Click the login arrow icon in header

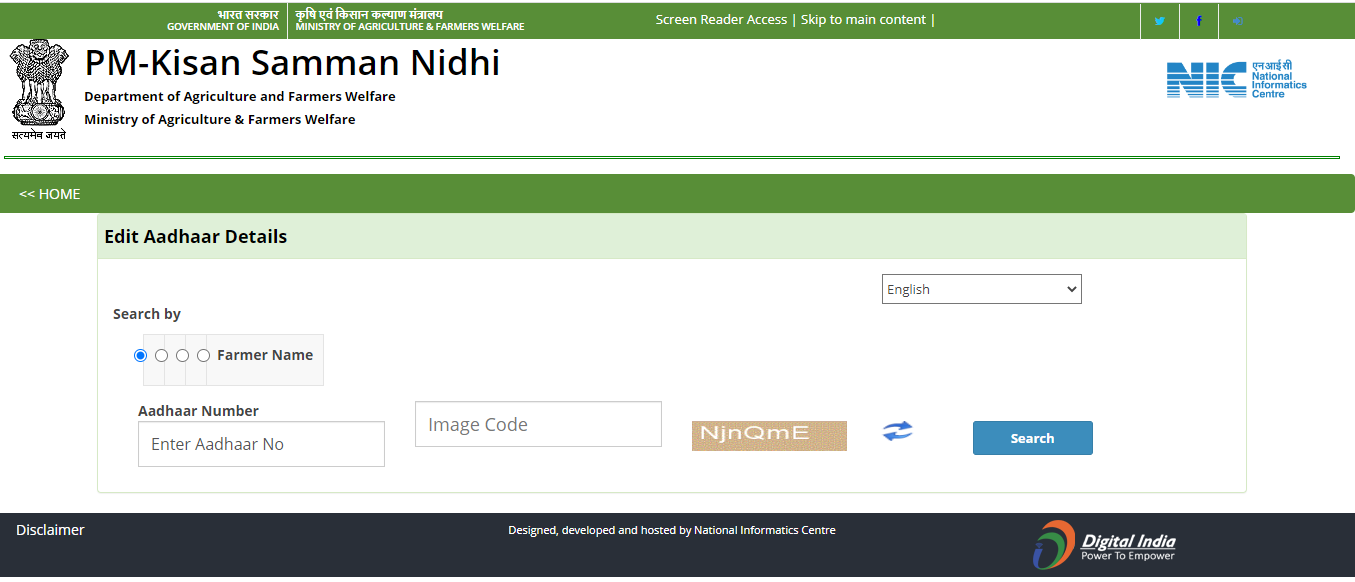tap(1238, 21)
